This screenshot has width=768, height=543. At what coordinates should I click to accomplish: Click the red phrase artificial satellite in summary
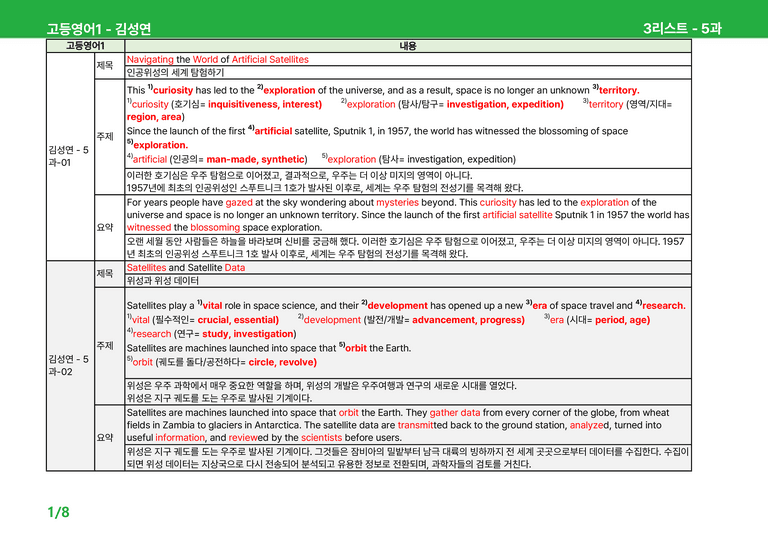tap(517, 215)
